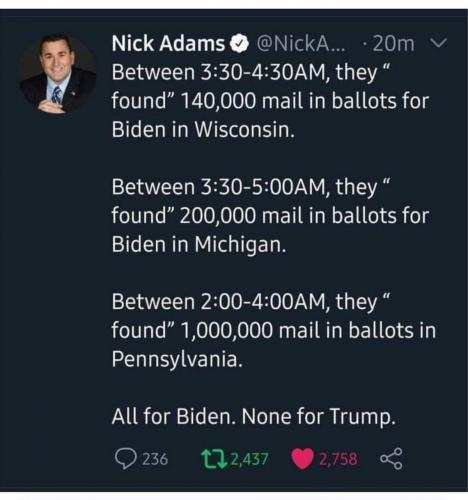
Task: Open the share icon on the tweet
Action: click(391, 459)
